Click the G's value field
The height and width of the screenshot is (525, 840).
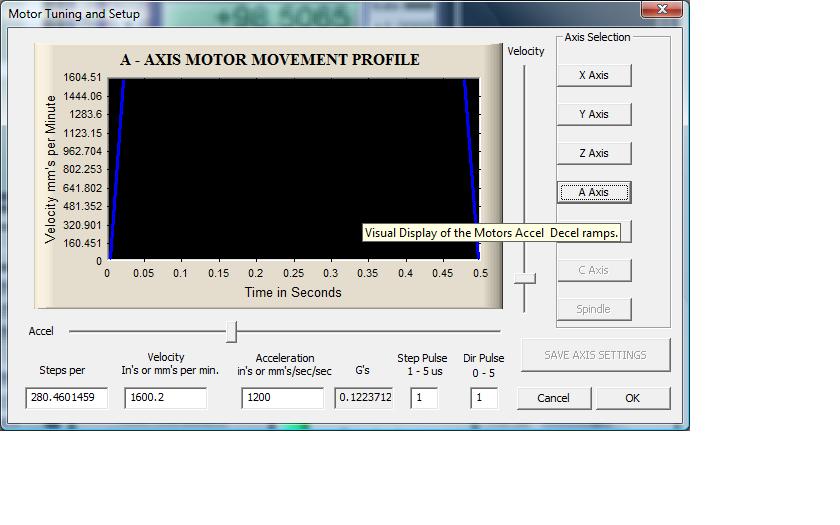tap(363, 398)
